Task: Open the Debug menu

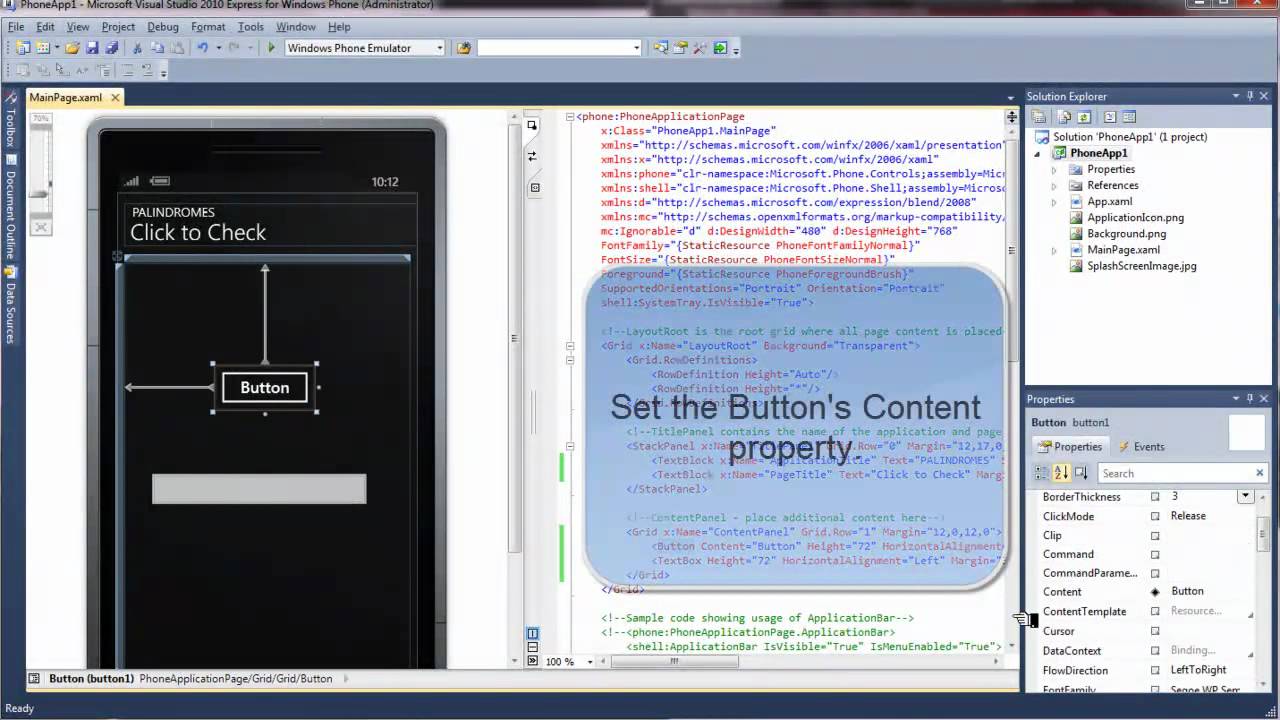Action: pos(163,27)
